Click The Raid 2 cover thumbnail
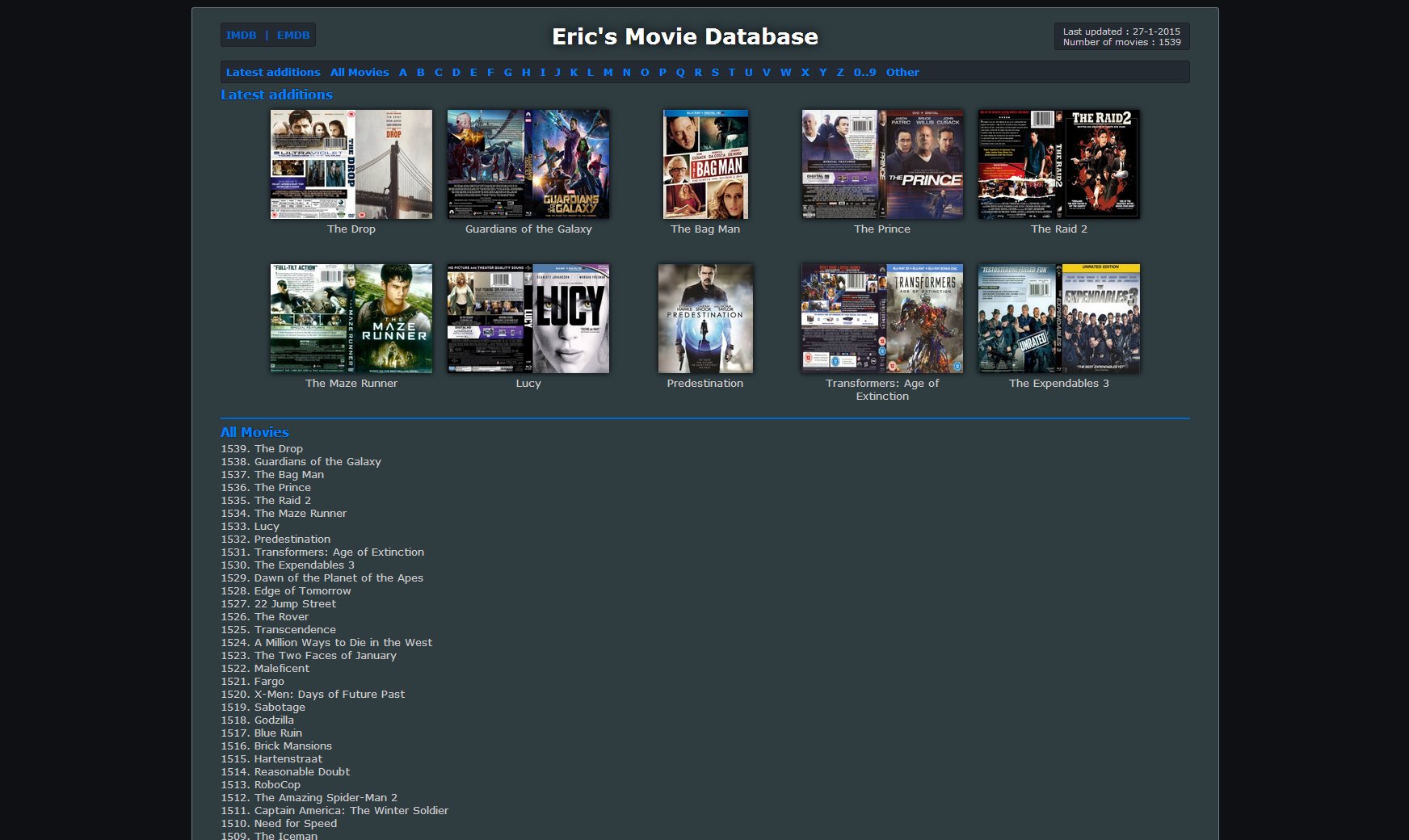 [x=1059, y=165]
